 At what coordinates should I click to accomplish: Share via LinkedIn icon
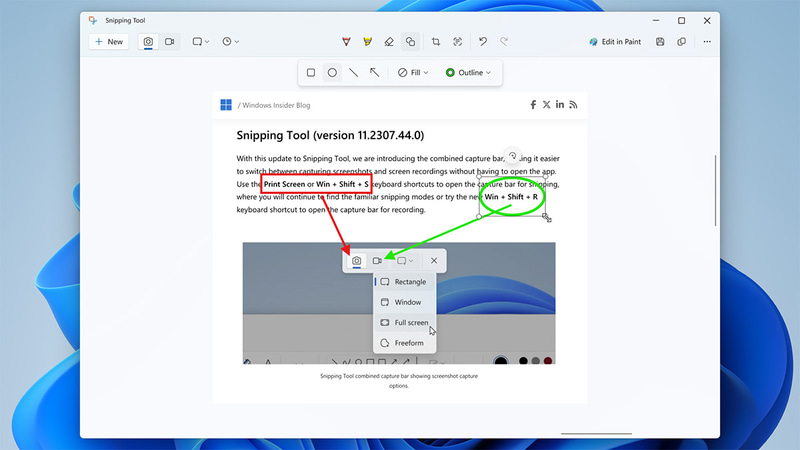(x=560, y=105)
